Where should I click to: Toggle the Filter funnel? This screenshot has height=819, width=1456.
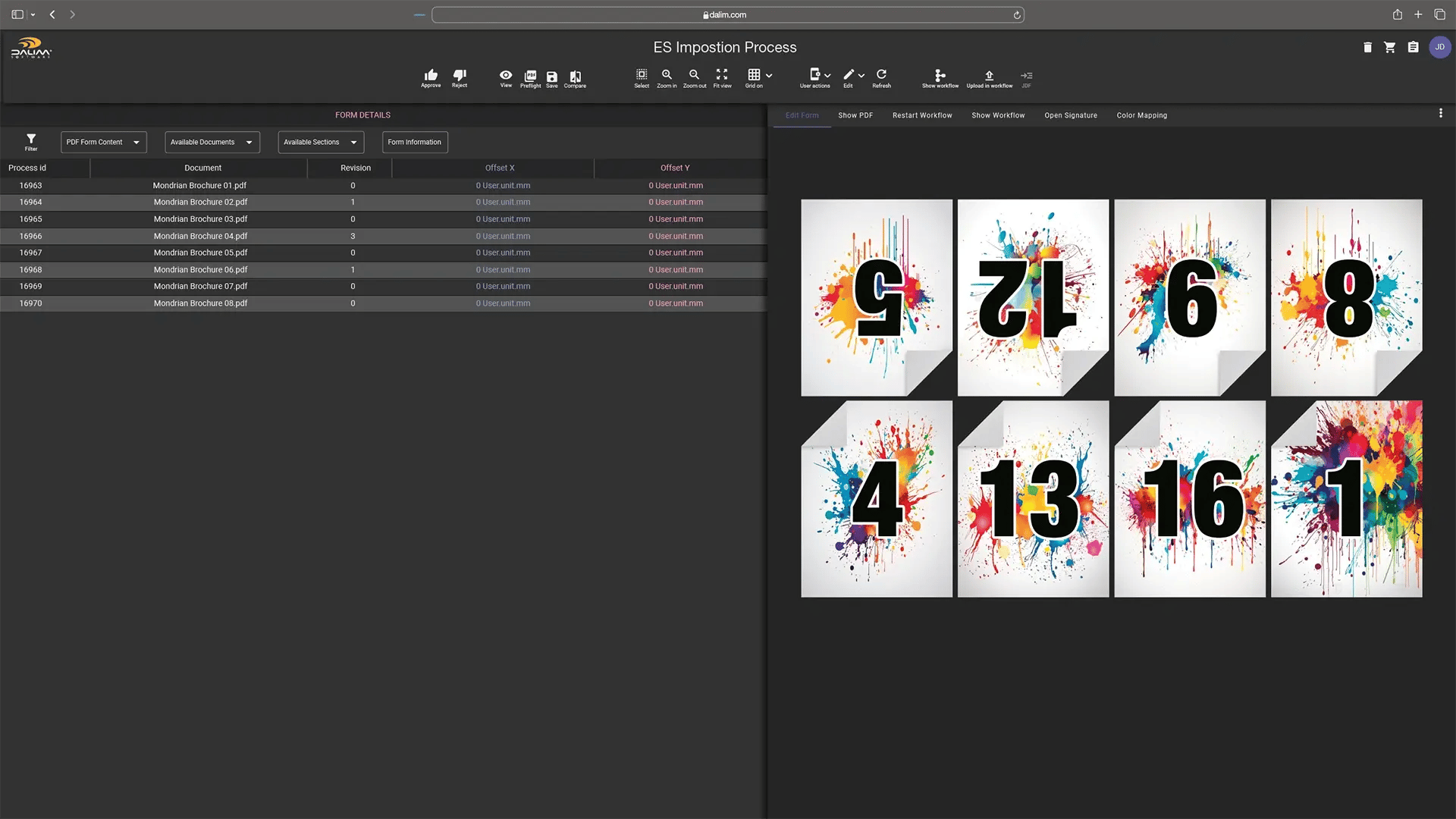(x=31, y=140)
